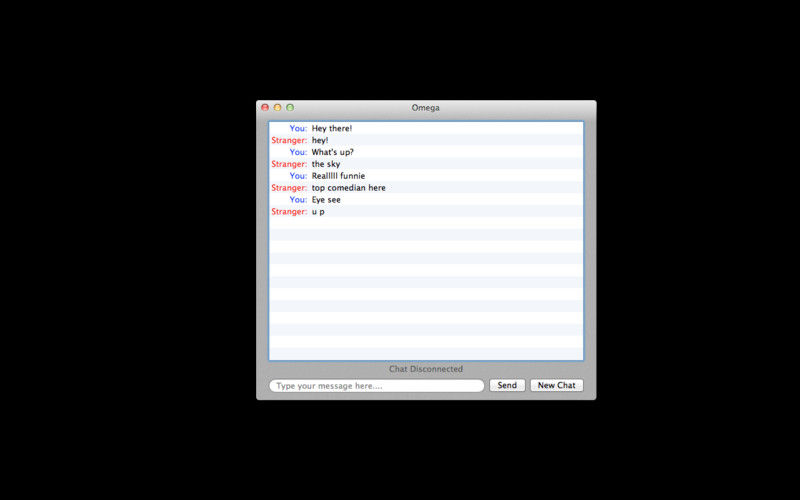800x500 pixels.
Task: Click the 'Omega' window title
Action: pos(426,108)
